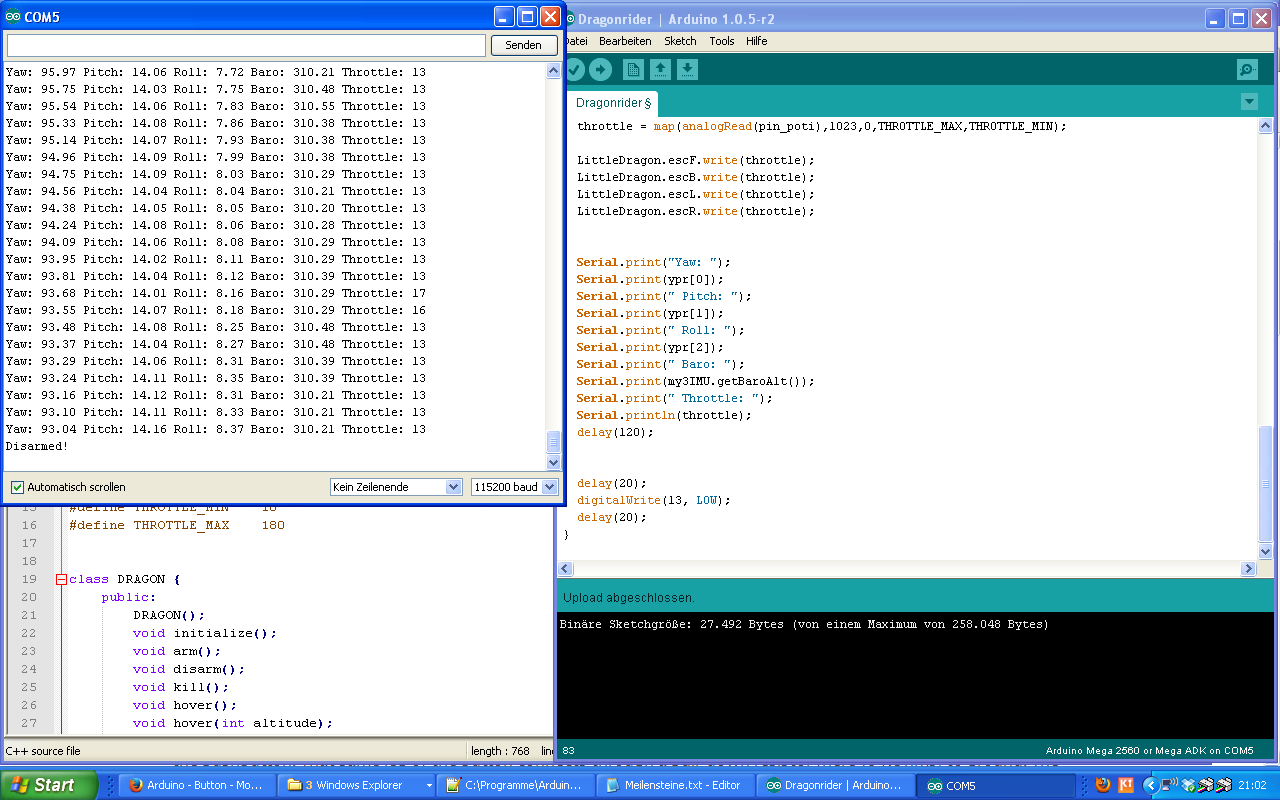Open a sketch using the Open icon
Viewport: 1280px width, 800px height.
[660, 69]
